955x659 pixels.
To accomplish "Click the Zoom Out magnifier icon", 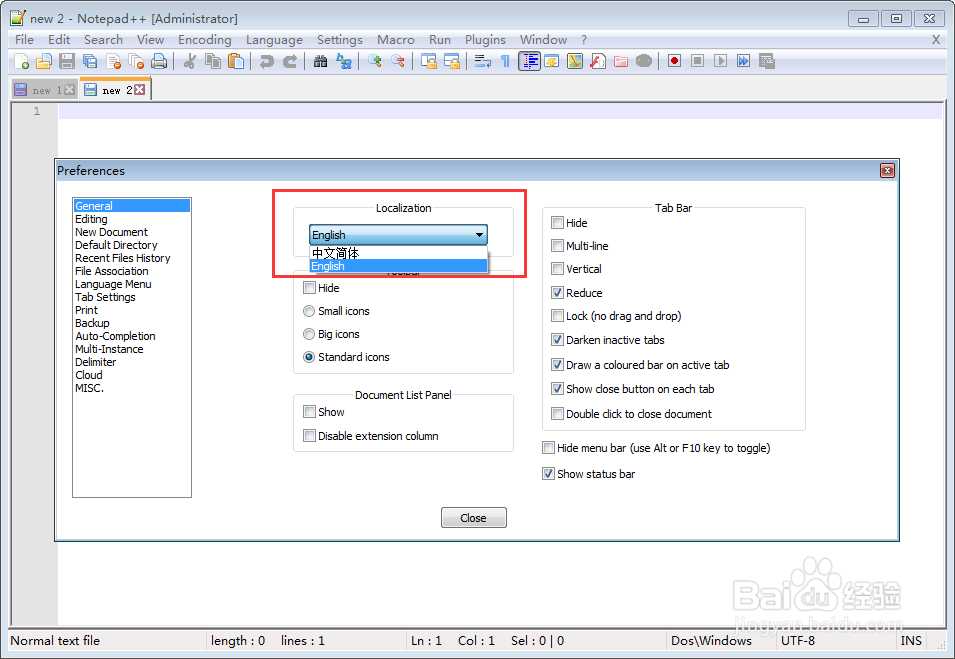I will 398,61.
